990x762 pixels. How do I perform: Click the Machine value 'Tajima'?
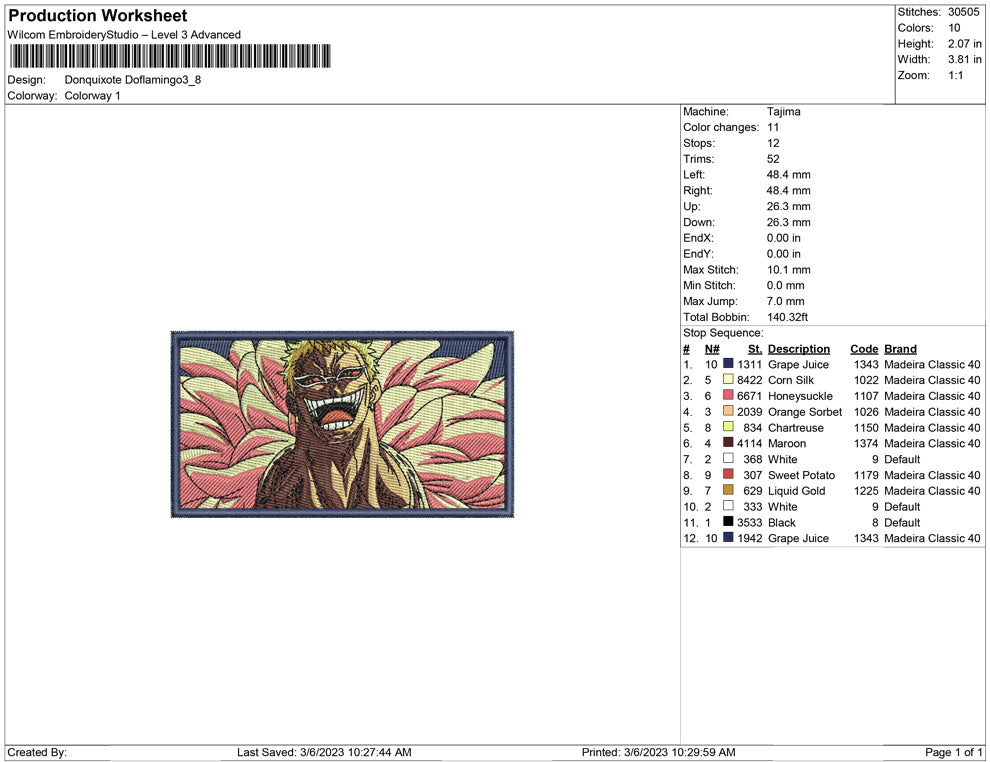pyautogui.click(x=784, y=112)
